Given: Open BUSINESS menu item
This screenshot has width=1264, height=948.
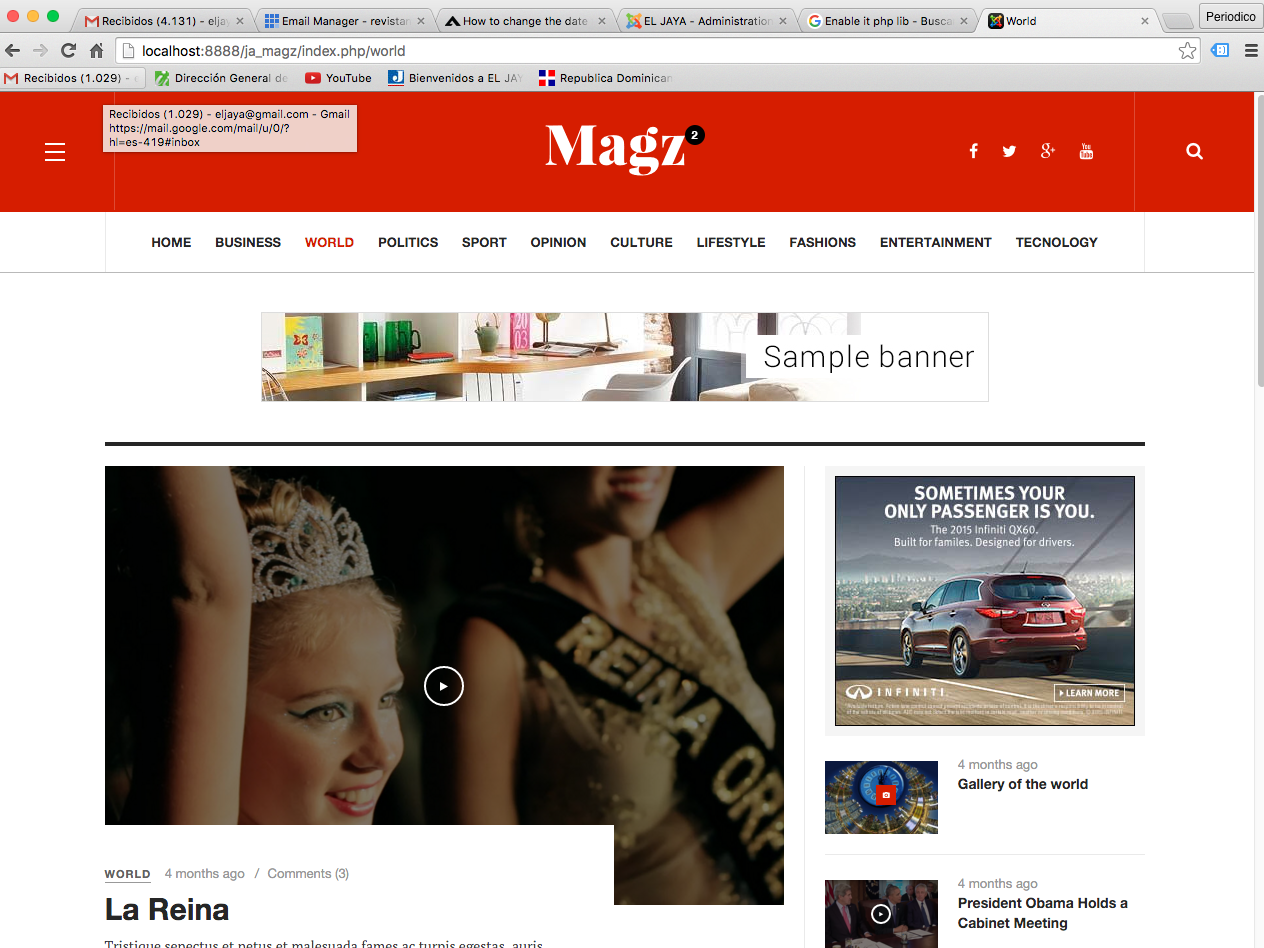Looking at the screenshot, I should [248, 242].
